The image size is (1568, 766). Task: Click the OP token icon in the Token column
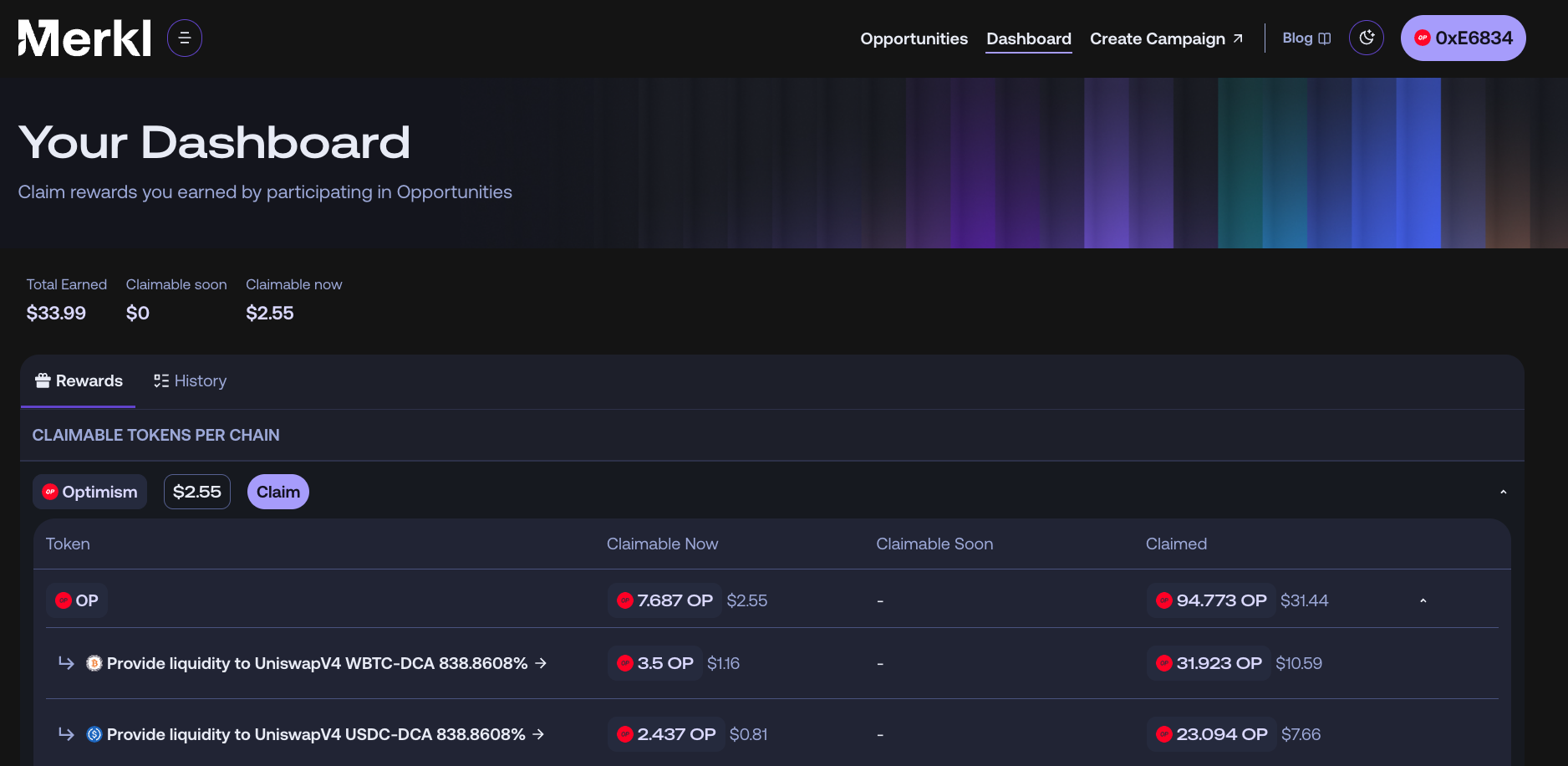pos(63,600)
